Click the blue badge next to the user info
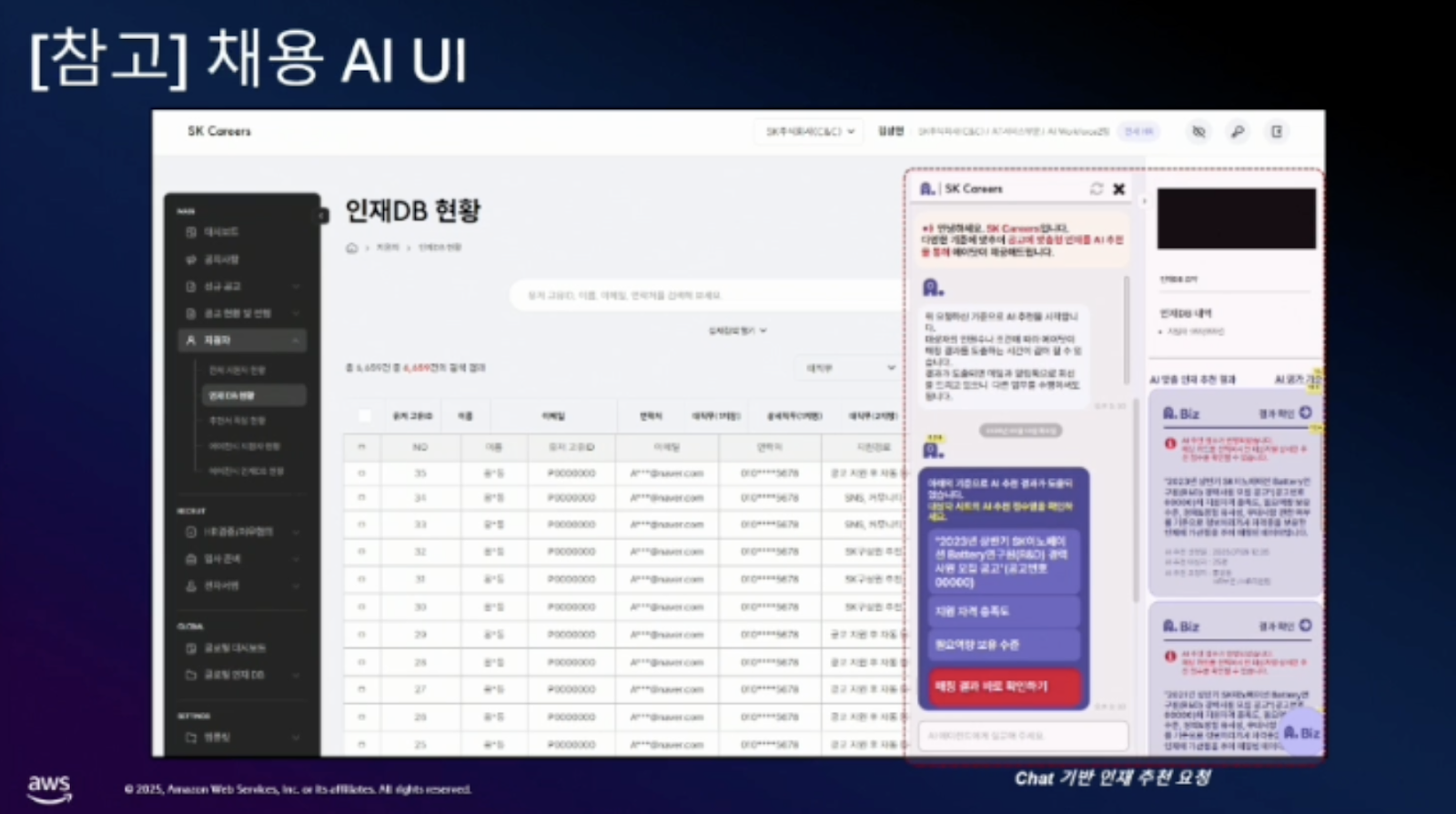 click(x=1138, y=132)
